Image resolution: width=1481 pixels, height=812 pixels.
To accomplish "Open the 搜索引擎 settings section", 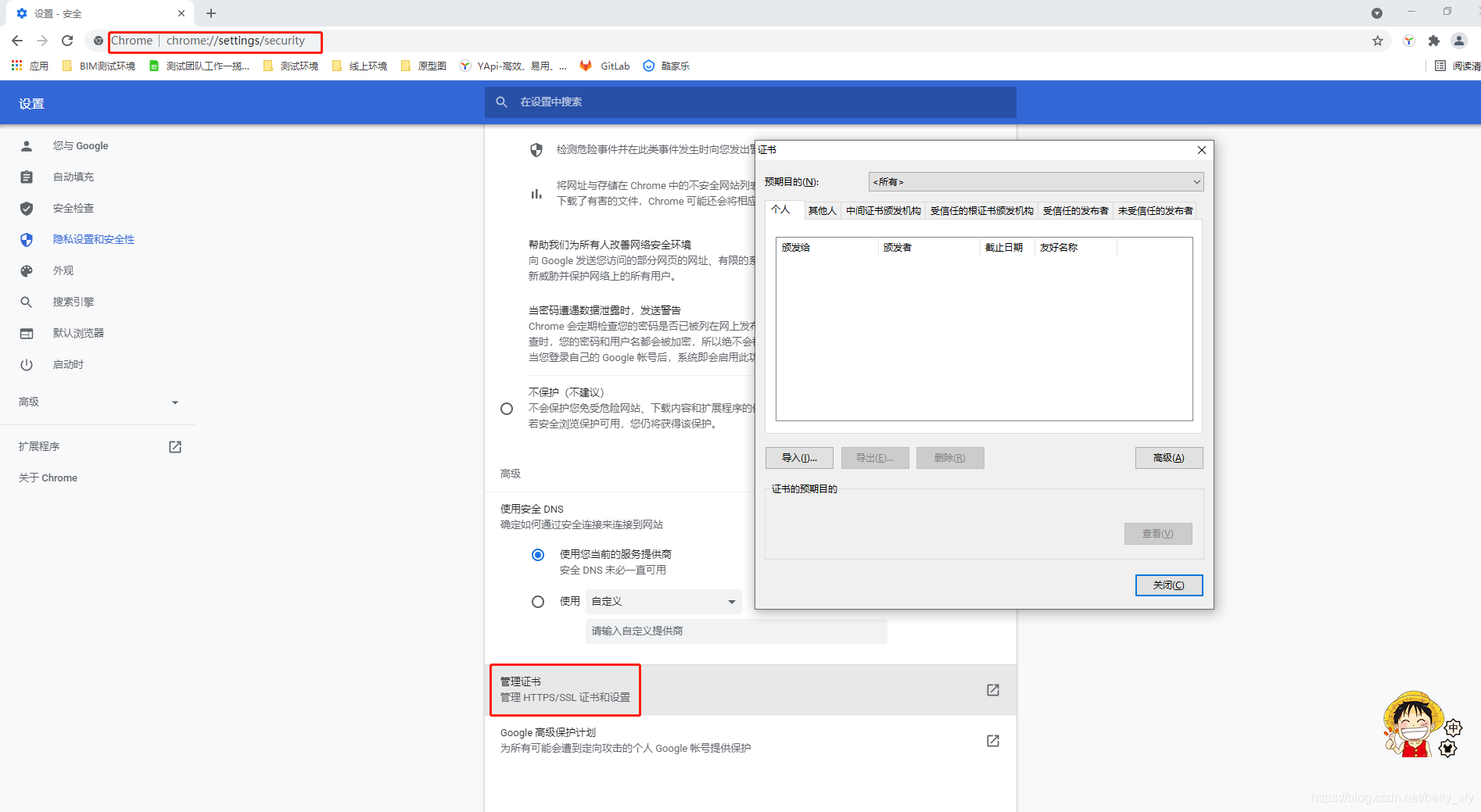I will tap(74, 302).
